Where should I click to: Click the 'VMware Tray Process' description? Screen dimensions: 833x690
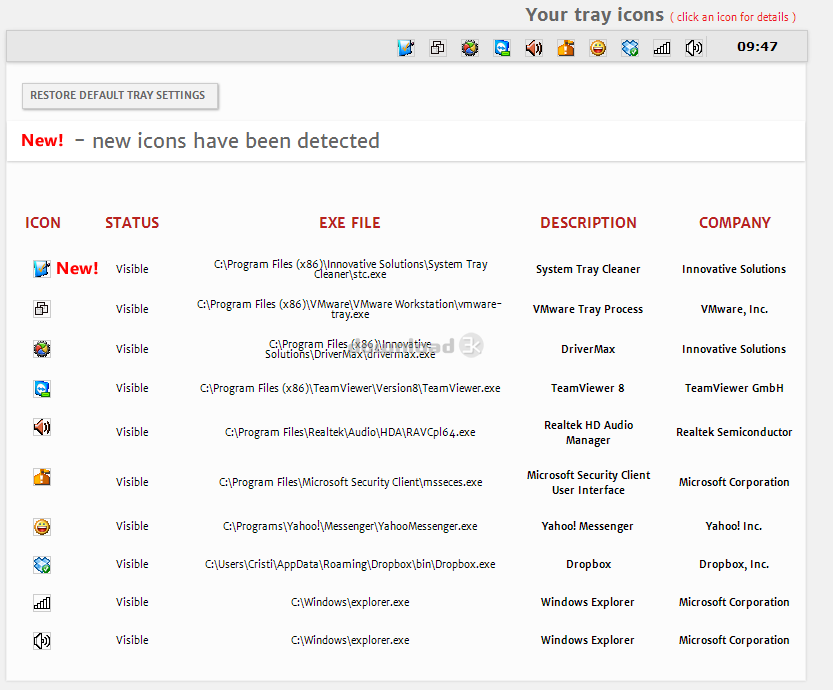tap(588, 309)
